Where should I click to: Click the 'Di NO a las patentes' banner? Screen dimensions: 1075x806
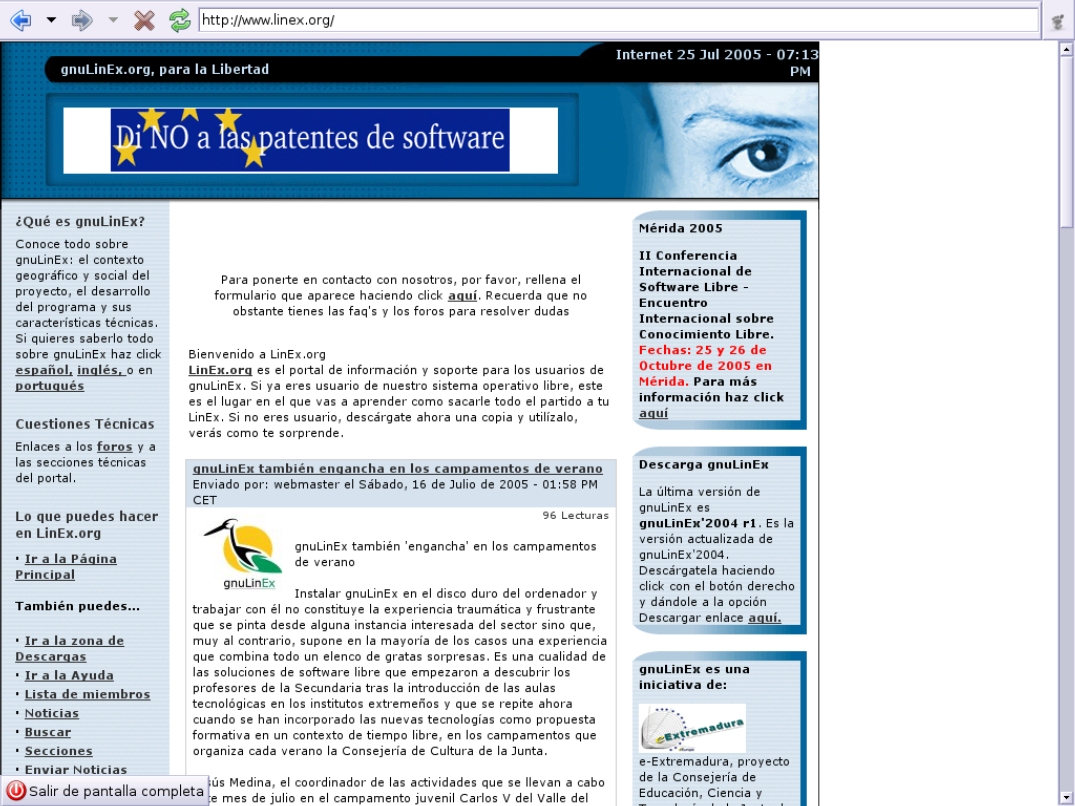(x=310, y=140)
